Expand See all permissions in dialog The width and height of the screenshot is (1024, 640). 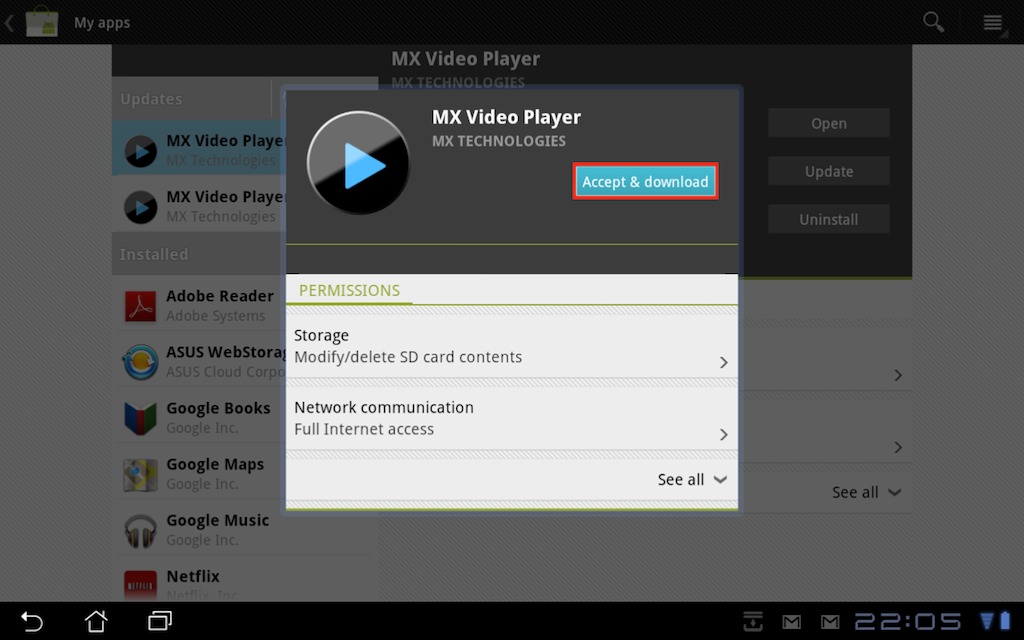click(691, 480)
